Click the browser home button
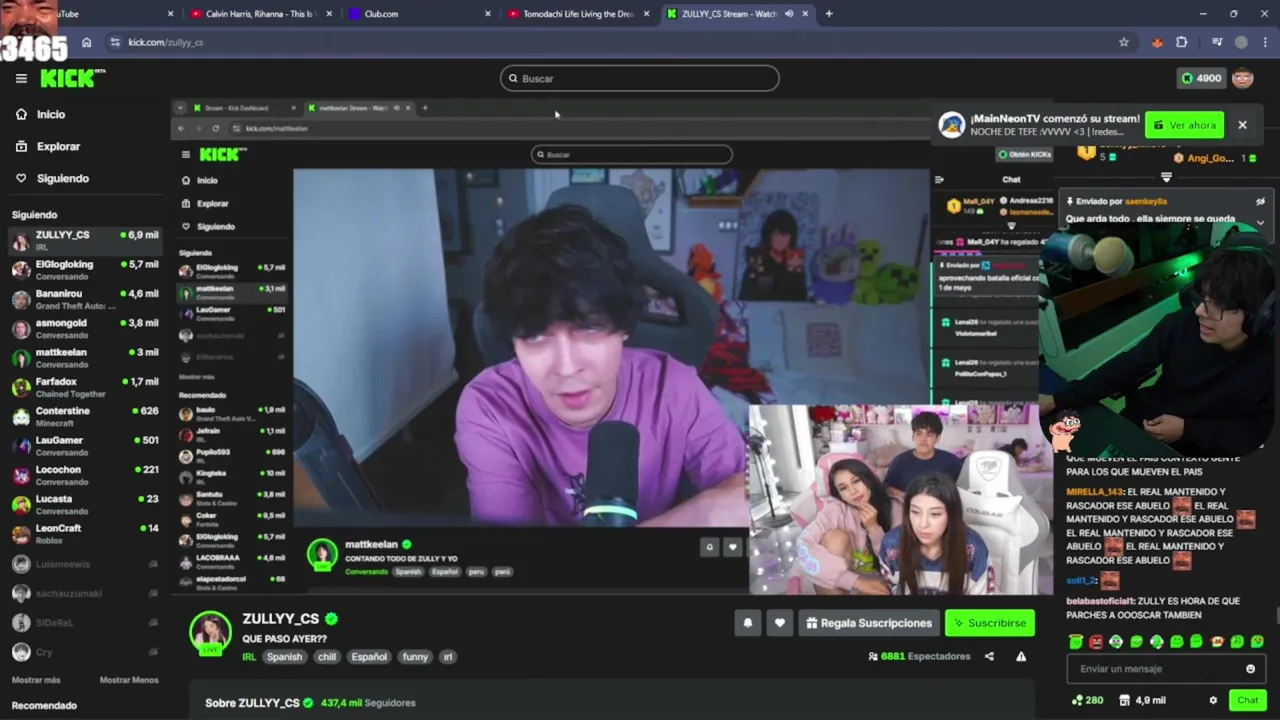This screenshot has height=720, width=1280. point(86,42)
